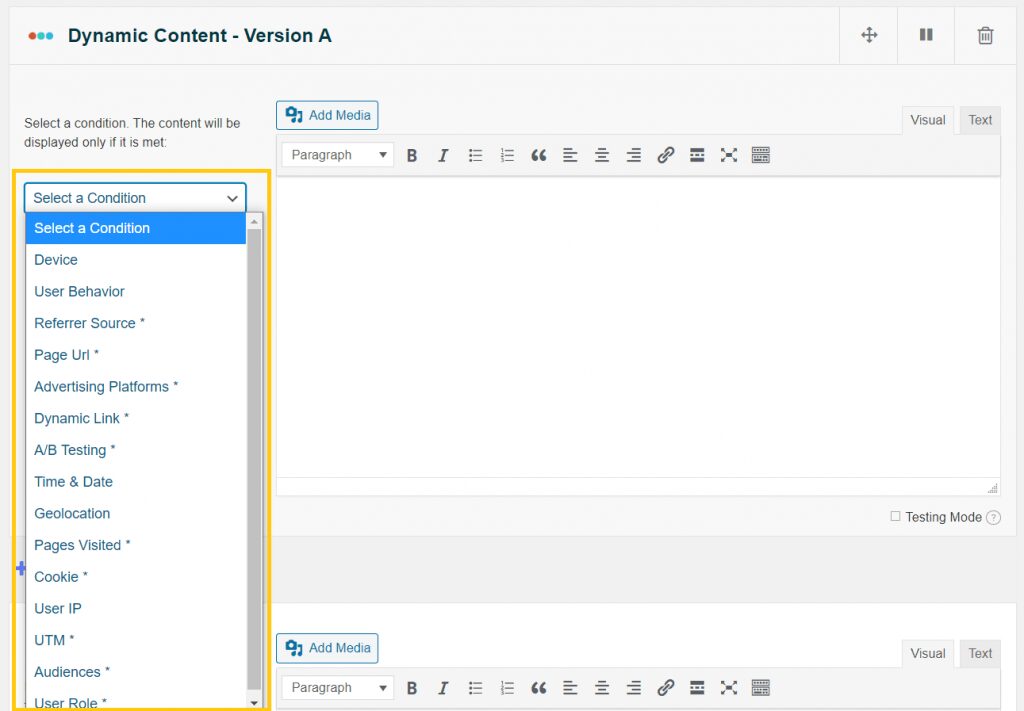Insert link from the lower editor toolbar

pyautogui.click(x=665, y=688)
